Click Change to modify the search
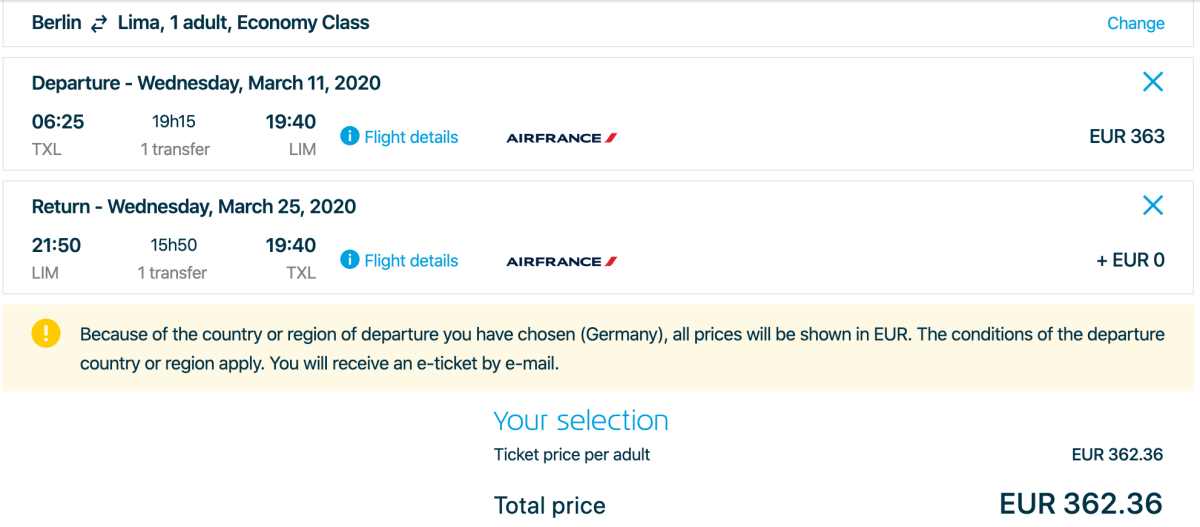This screenshot has width=1200, height=527. click(1135, 23)
